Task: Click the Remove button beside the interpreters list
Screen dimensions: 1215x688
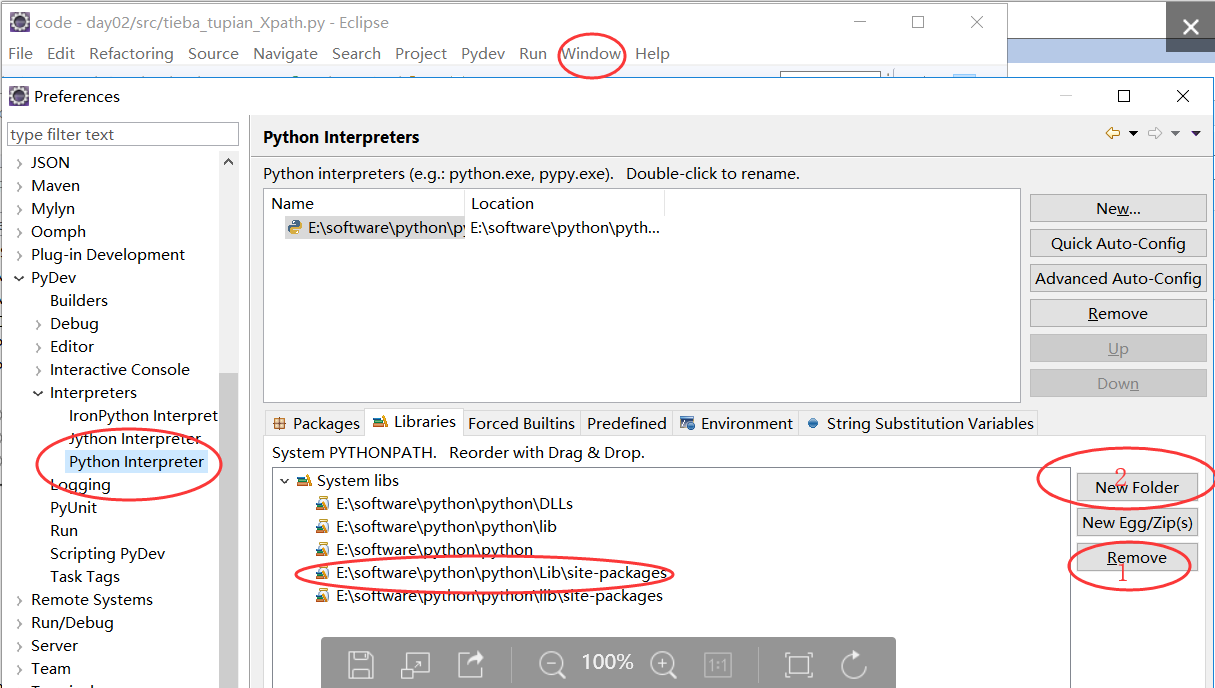Action: [x=1118, y=313]
